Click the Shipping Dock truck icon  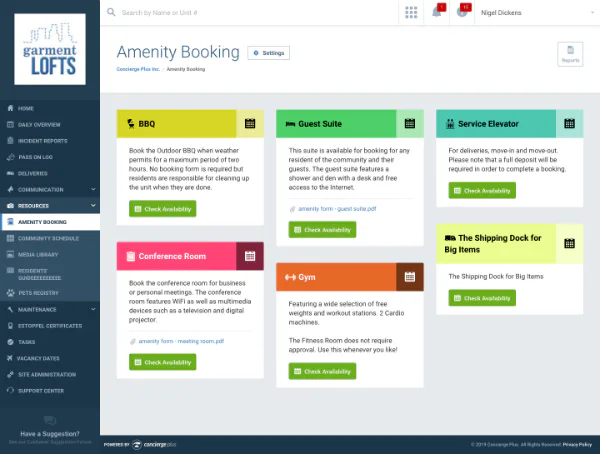pyautogui.click(x=450, y=238)
